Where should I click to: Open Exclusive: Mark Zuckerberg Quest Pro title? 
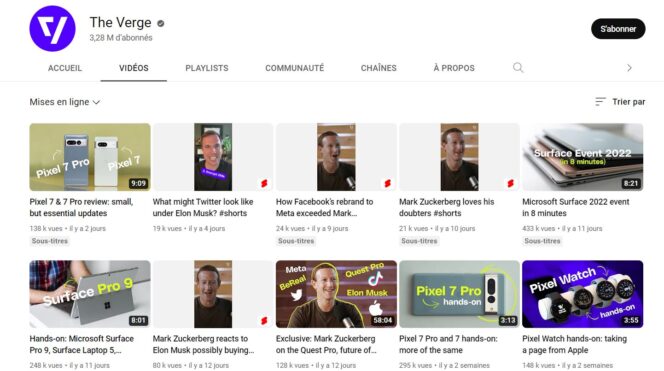coord(326,344)
